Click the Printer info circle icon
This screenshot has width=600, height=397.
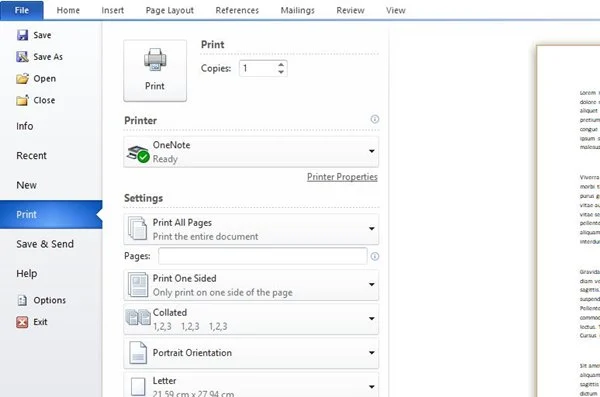375,119
